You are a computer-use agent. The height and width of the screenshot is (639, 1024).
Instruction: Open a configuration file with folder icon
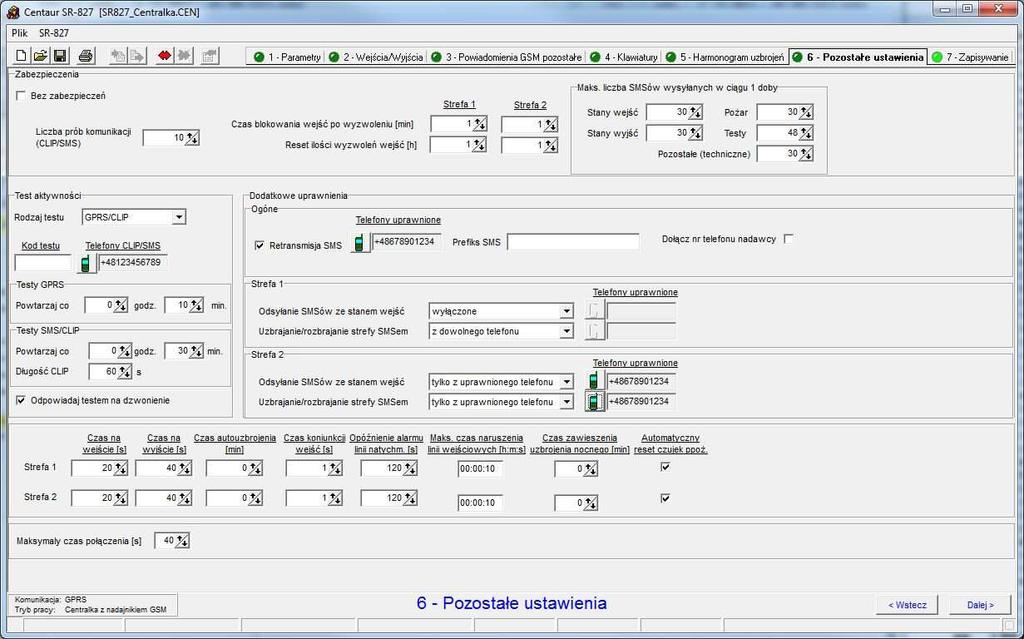tap(40, 56)
